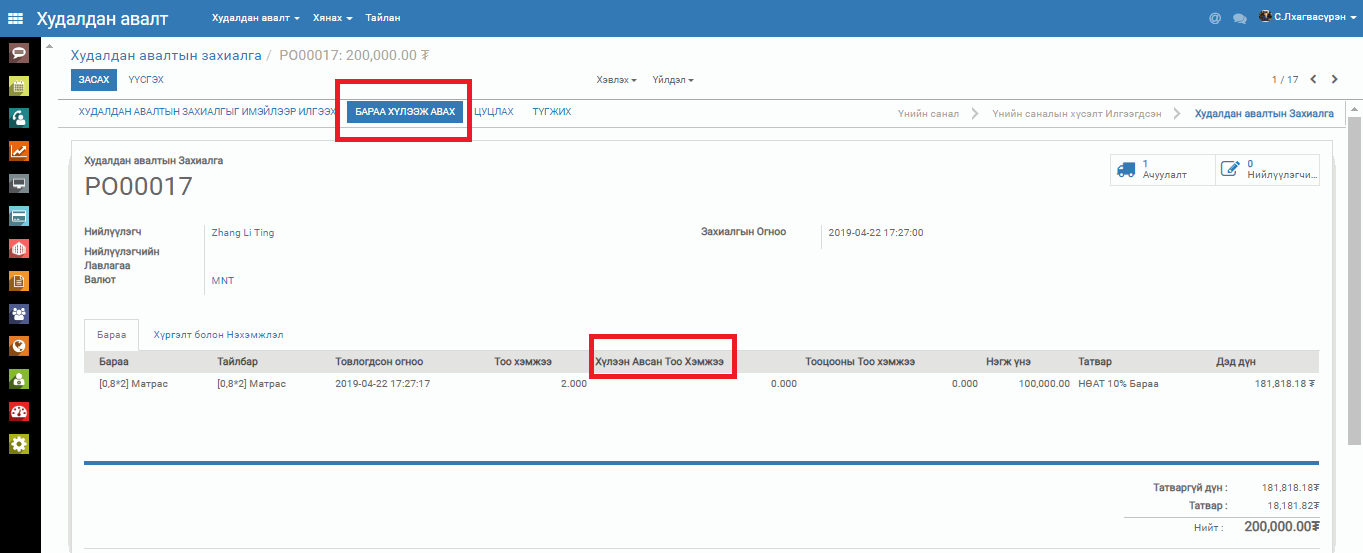The width and height of the screenshot is (1363, 553).
Task: Click the ЗАСАХ edit button
Action: pyautogui.click(x=93, y=79)
